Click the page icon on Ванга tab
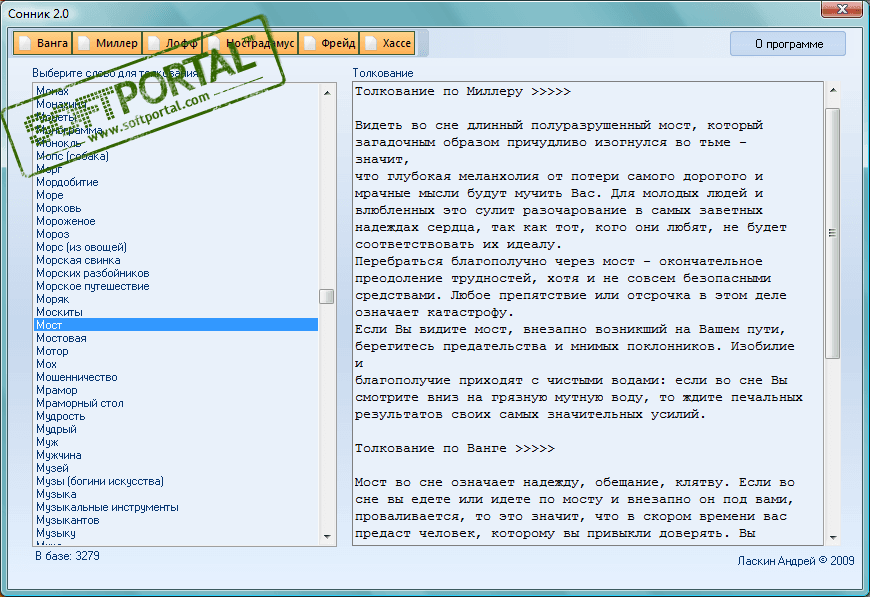 click(x=25, y=43)
